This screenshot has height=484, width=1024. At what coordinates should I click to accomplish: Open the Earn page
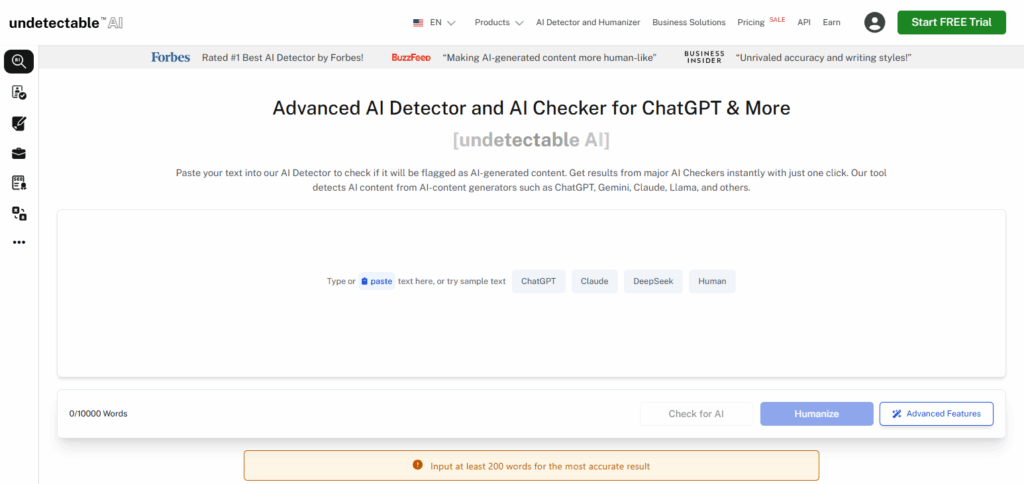coord(831,22)
